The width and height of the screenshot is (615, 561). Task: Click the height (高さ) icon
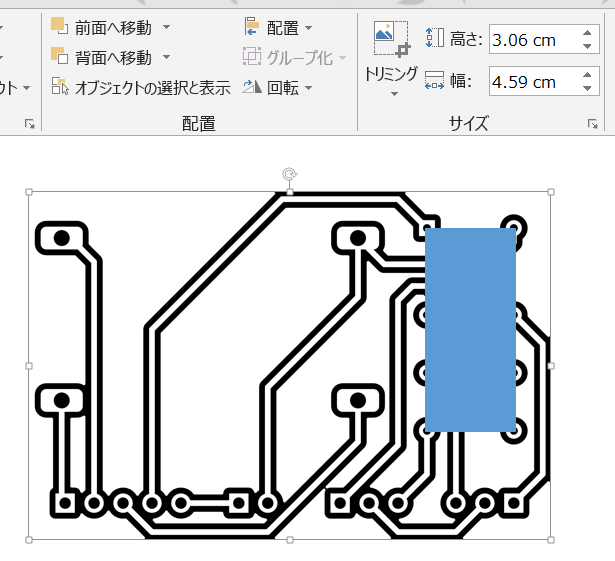[435, 38]
